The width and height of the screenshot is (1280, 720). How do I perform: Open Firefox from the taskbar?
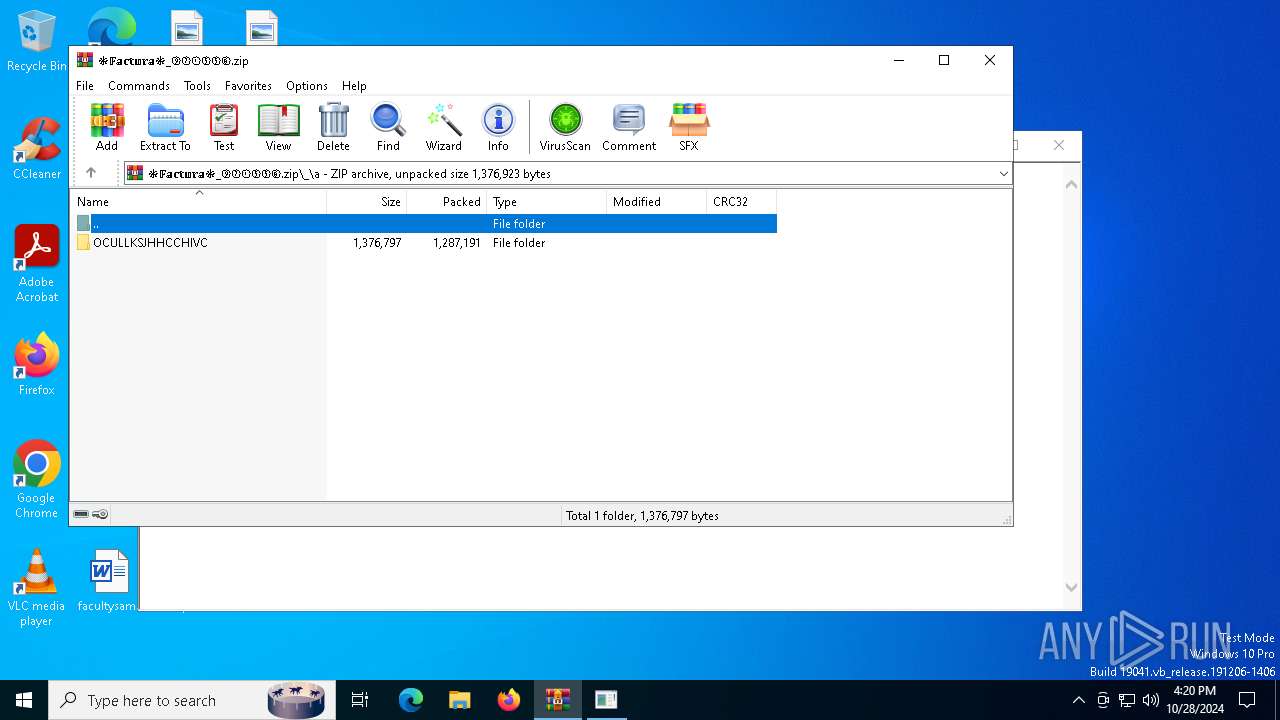tap(509, 700)
